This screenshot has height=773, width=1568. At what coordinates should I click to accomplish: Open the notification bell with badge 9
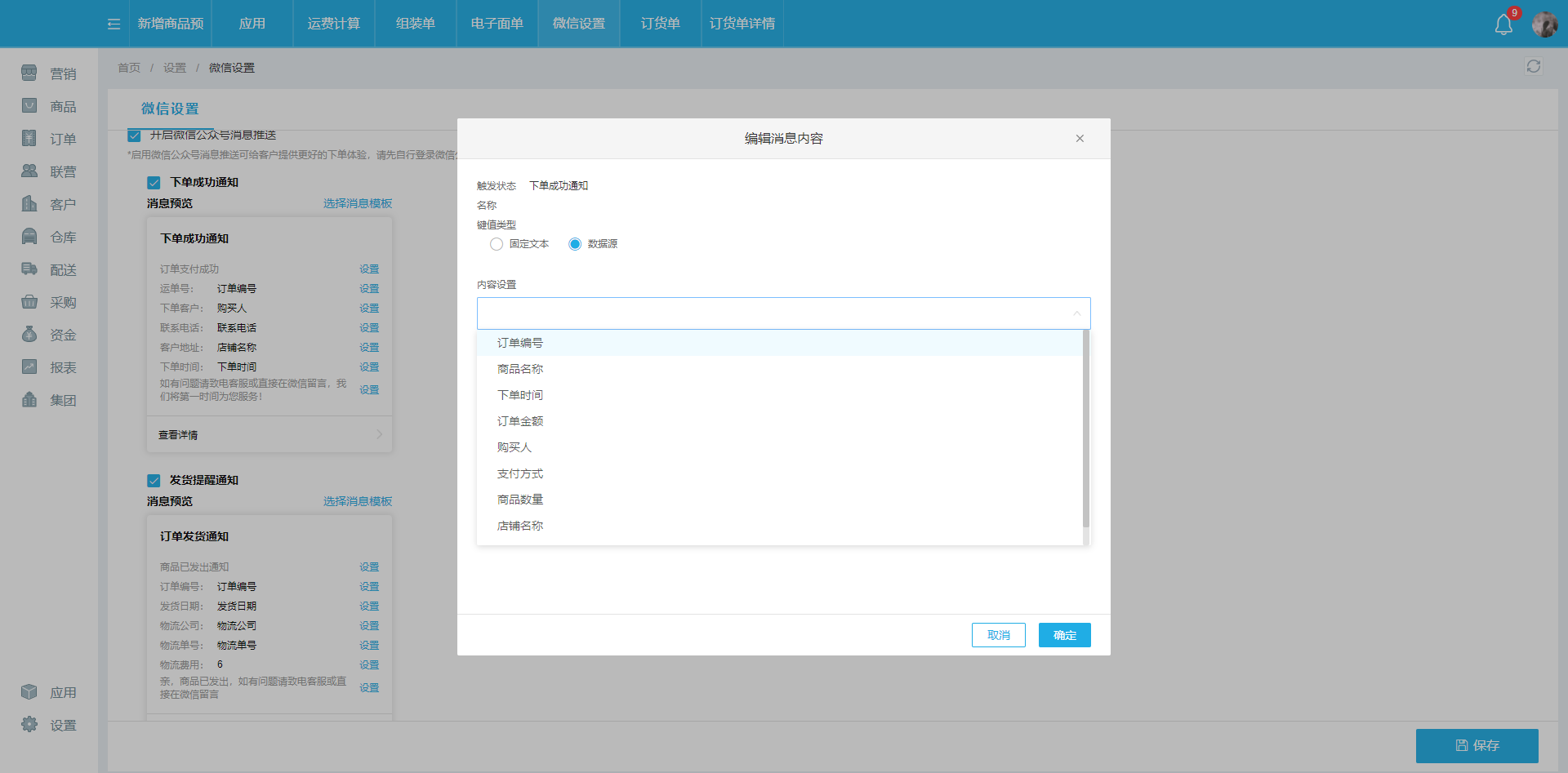click(x=1503, y=24)
